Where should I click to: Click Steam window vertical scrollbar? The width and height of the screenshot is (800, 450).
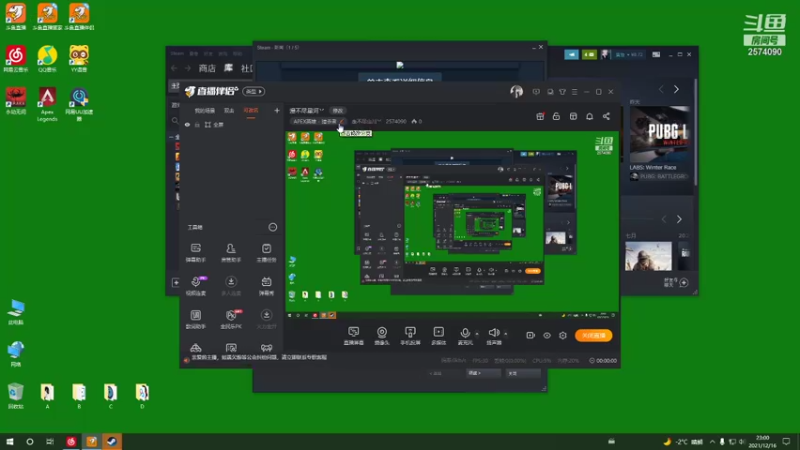pos(695,133)
